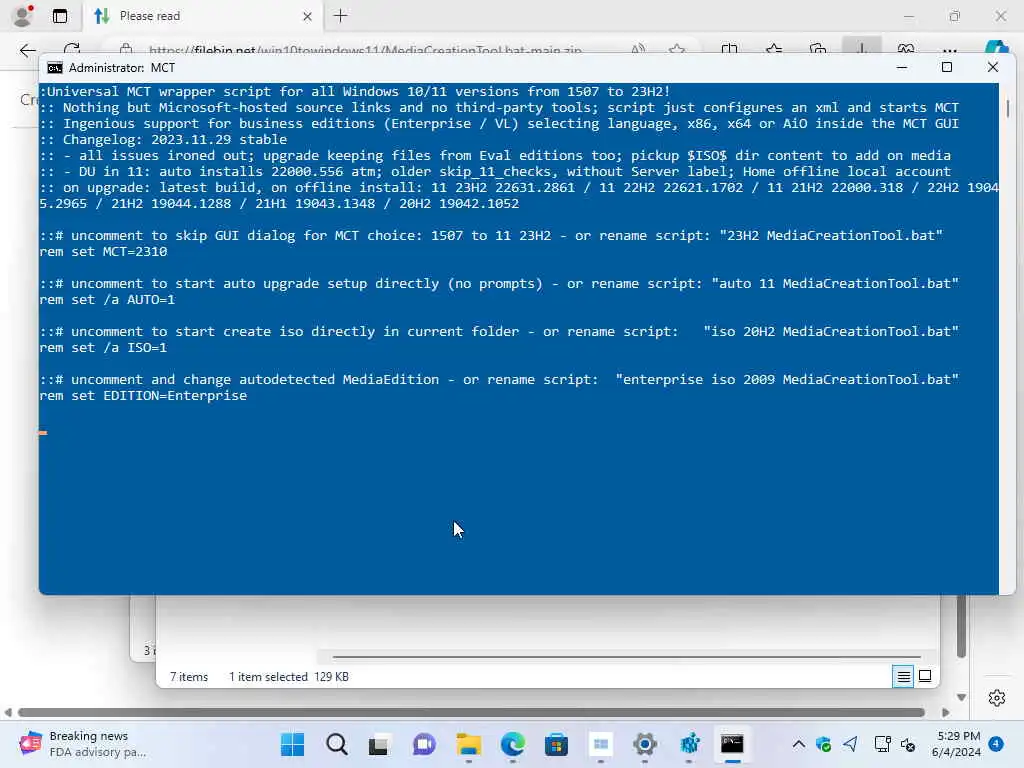Image resolution: width=1024 pixels, height=768 pixels.
Task: Click '1 item selected 129 KB' status
Action: coord(289,677)
